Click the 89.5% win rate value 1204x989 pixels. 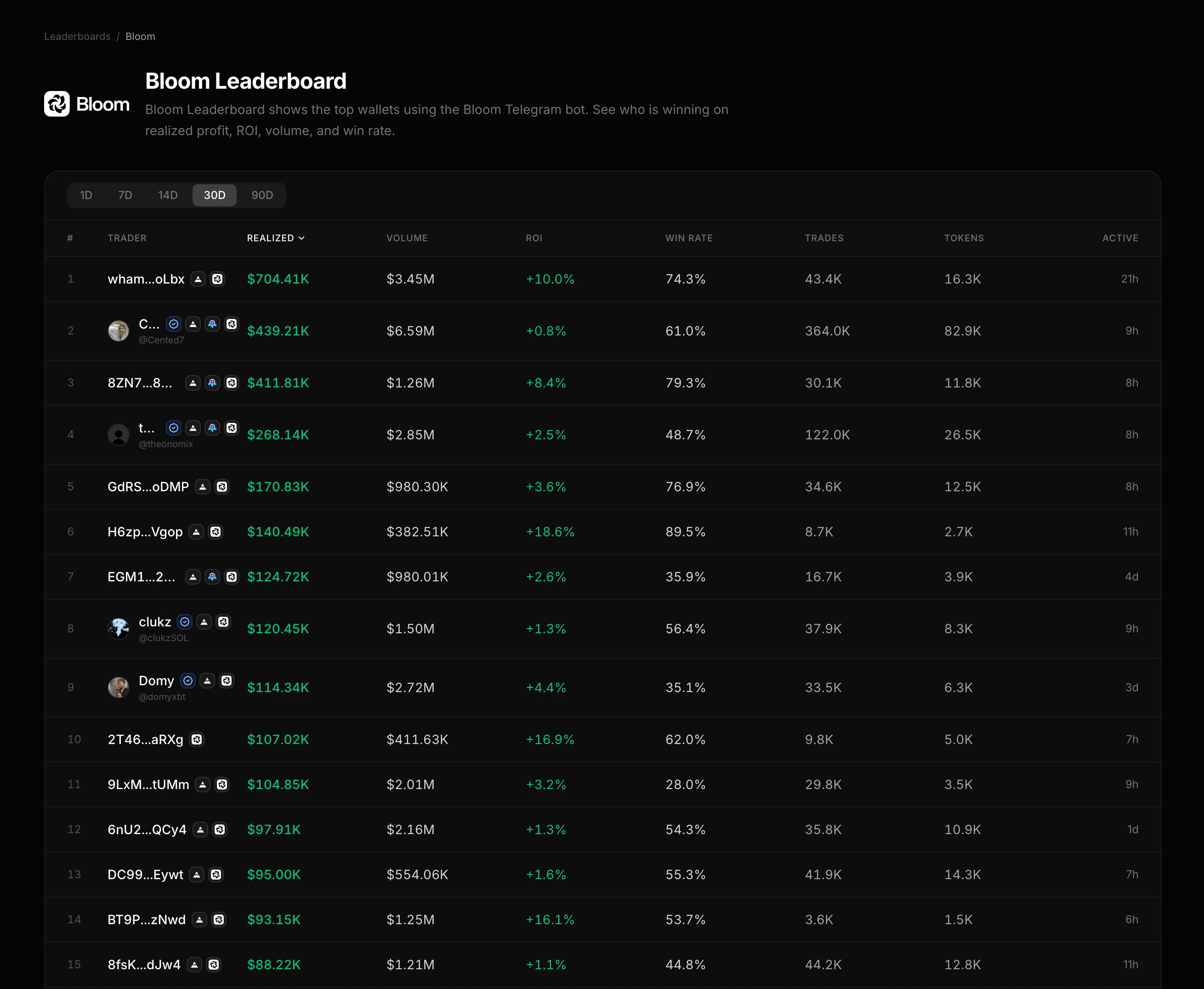click(686, 532)
